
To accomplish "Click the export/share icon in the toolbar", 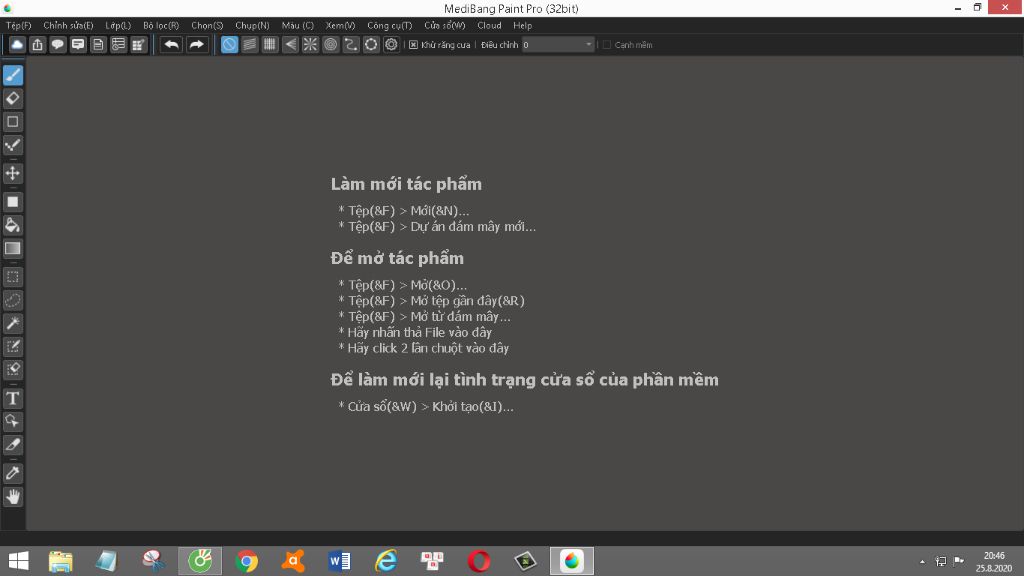I will click(37, 44).
